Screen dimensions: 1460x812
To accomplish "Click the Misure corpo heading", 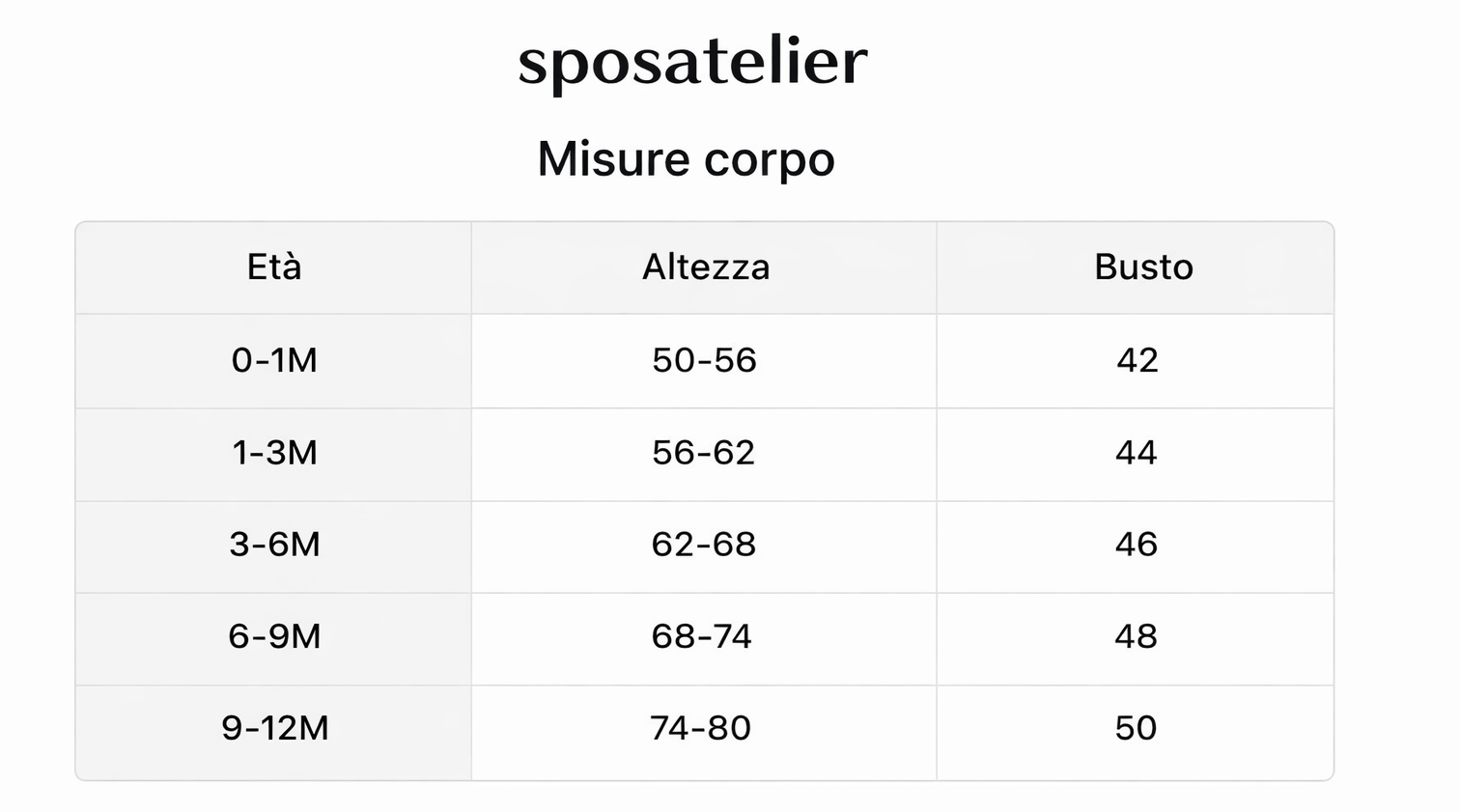I will pyautogui.click(x=686, y=159).
